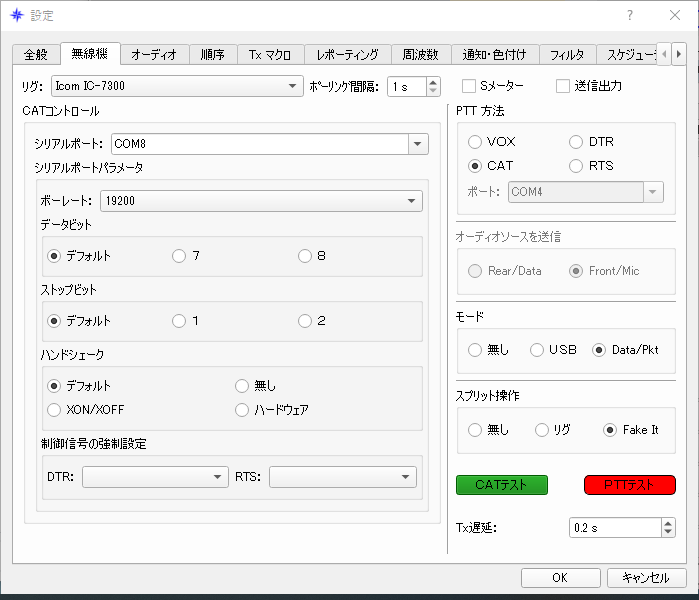Increase polling interval with up arrow
699x600 pixels.
click(x=432, y=82)
